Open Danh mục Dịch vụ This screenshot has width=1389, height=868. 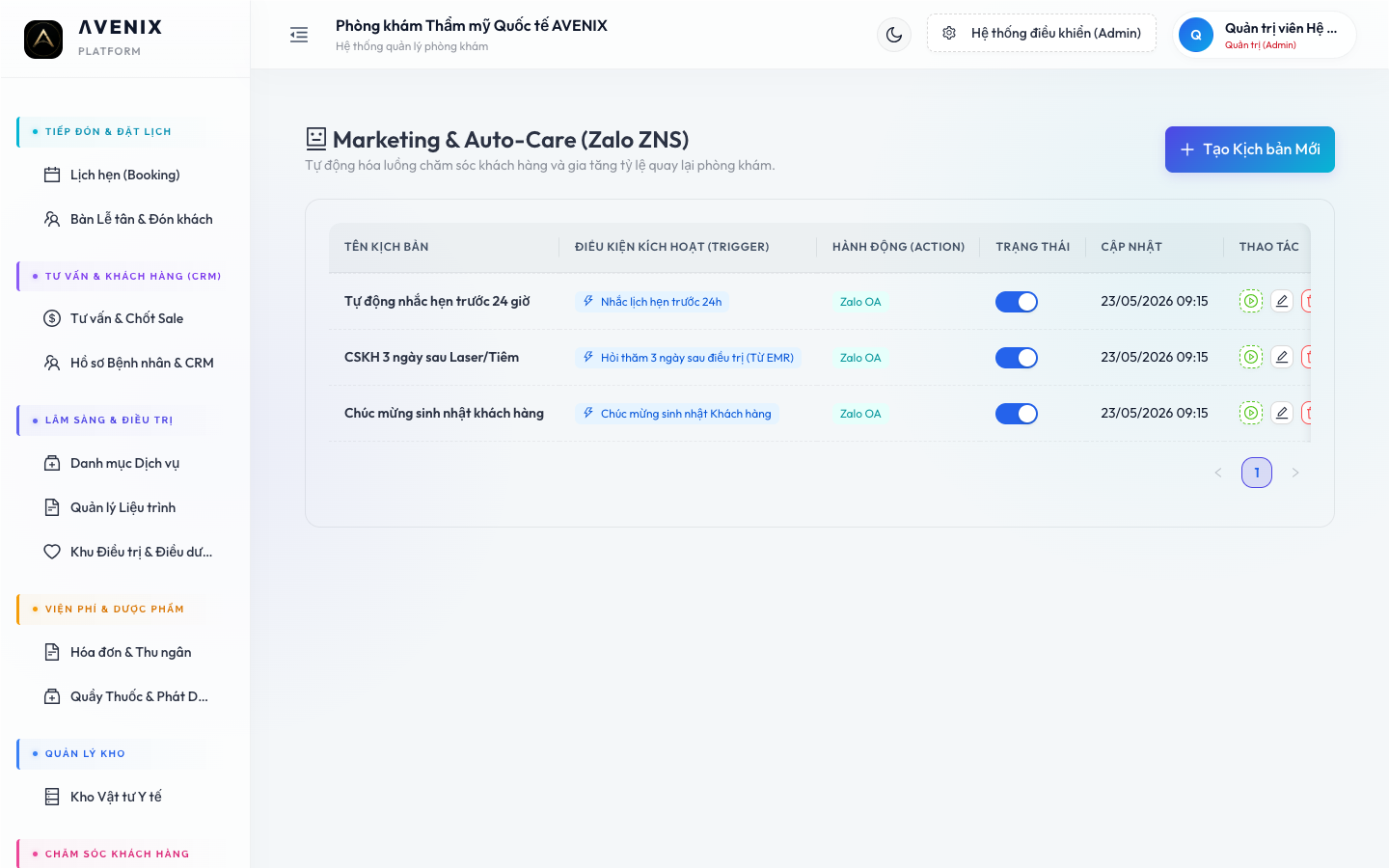click(x=125, y=463)
